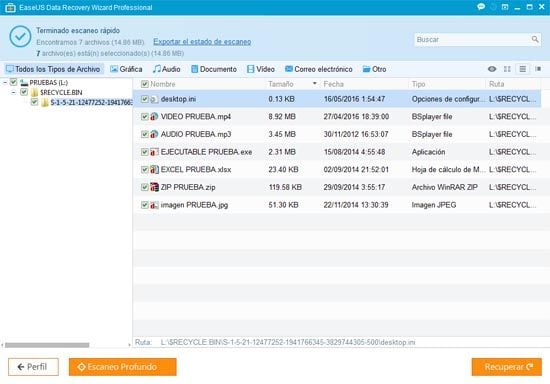Switch to thumbnail grid view
Viewport: 550px width, 384px height.
pos(507,69)
